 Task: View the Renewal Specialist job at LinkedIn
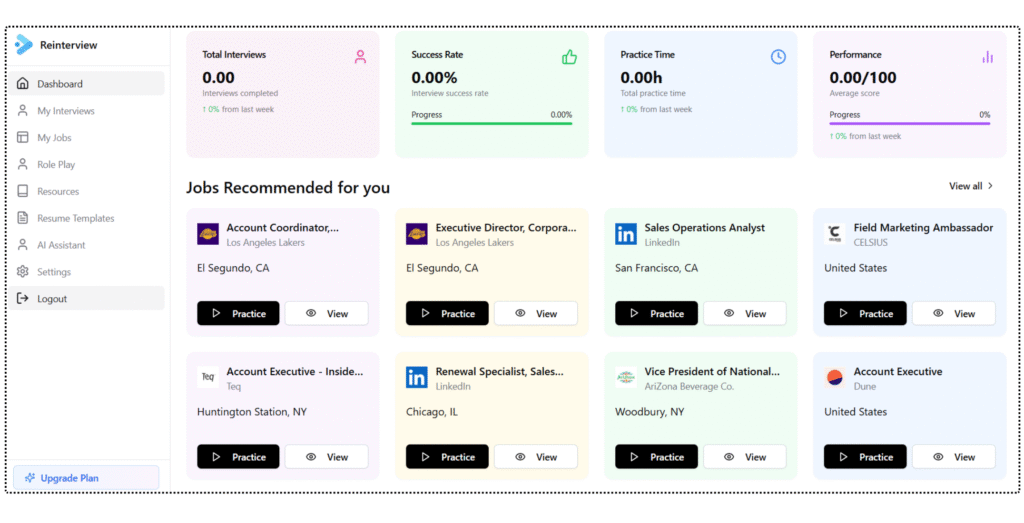click(535, 457)
